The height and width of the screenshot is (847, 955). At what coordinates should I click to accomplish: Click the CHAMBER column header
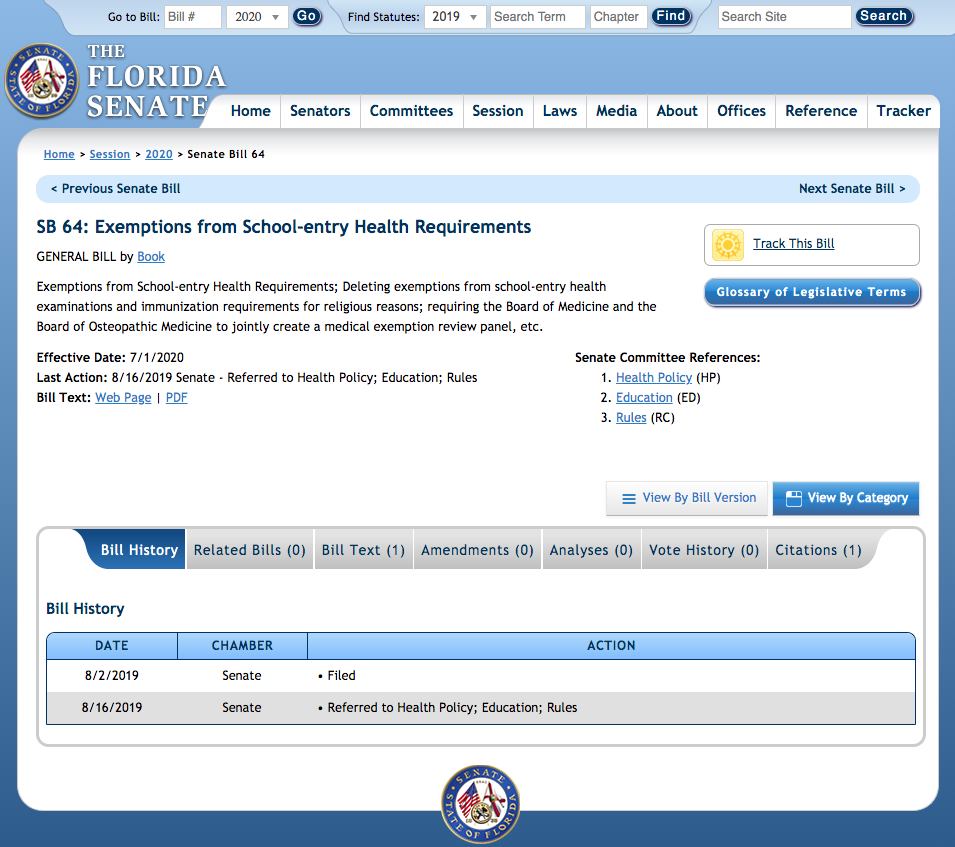(242, 646)
